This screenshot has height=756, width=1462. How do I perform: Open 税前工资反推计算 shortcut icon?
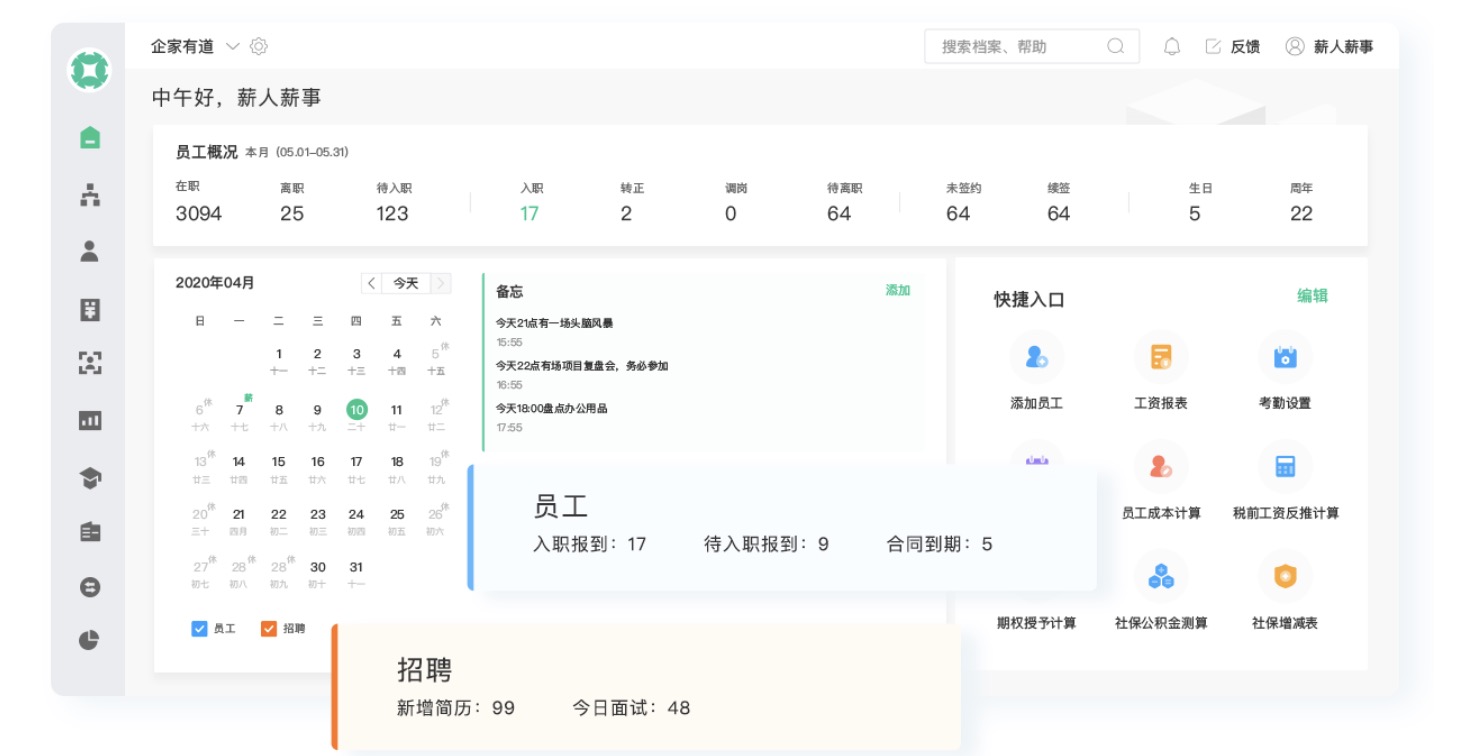click(x=1284, y=467)
